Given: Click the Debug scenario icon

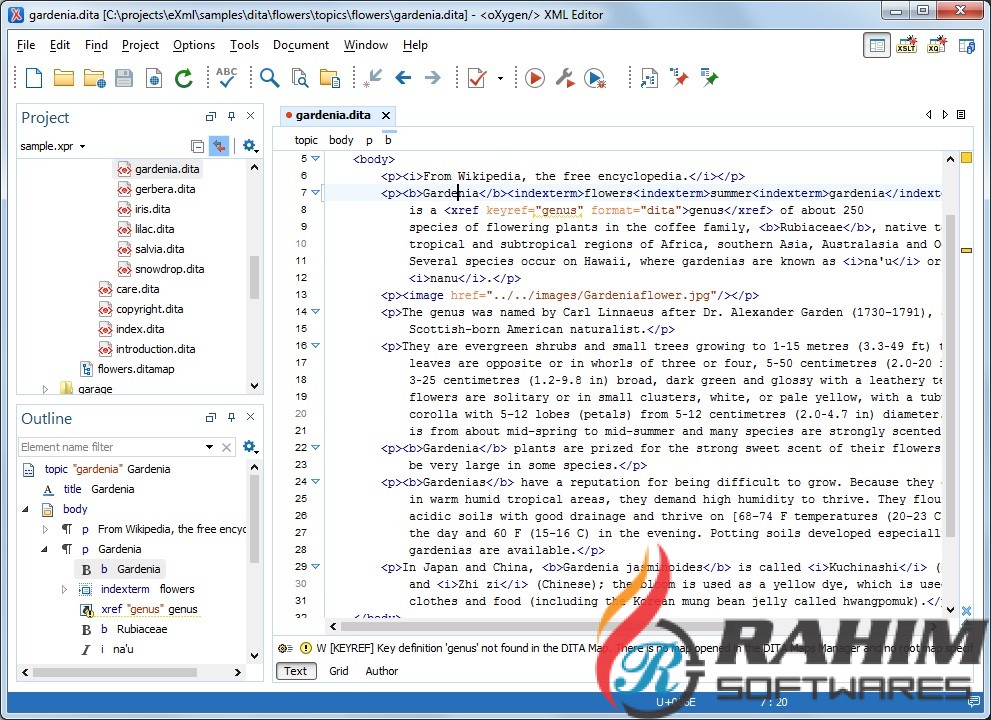Looking at the screenshot, I should [x=595, y=78].
